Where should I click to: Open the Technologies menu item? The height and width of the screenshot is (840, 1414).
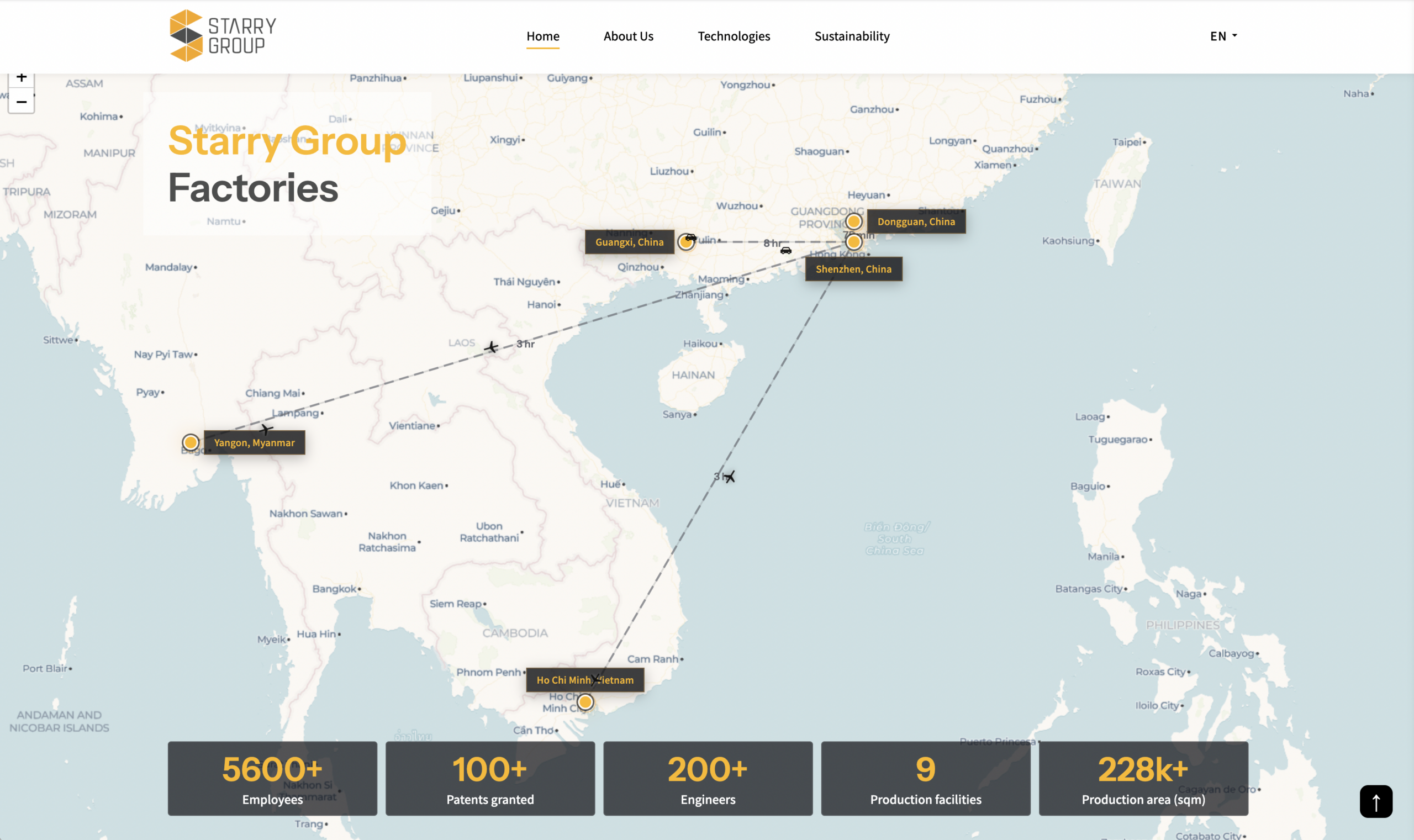[734, 36]
